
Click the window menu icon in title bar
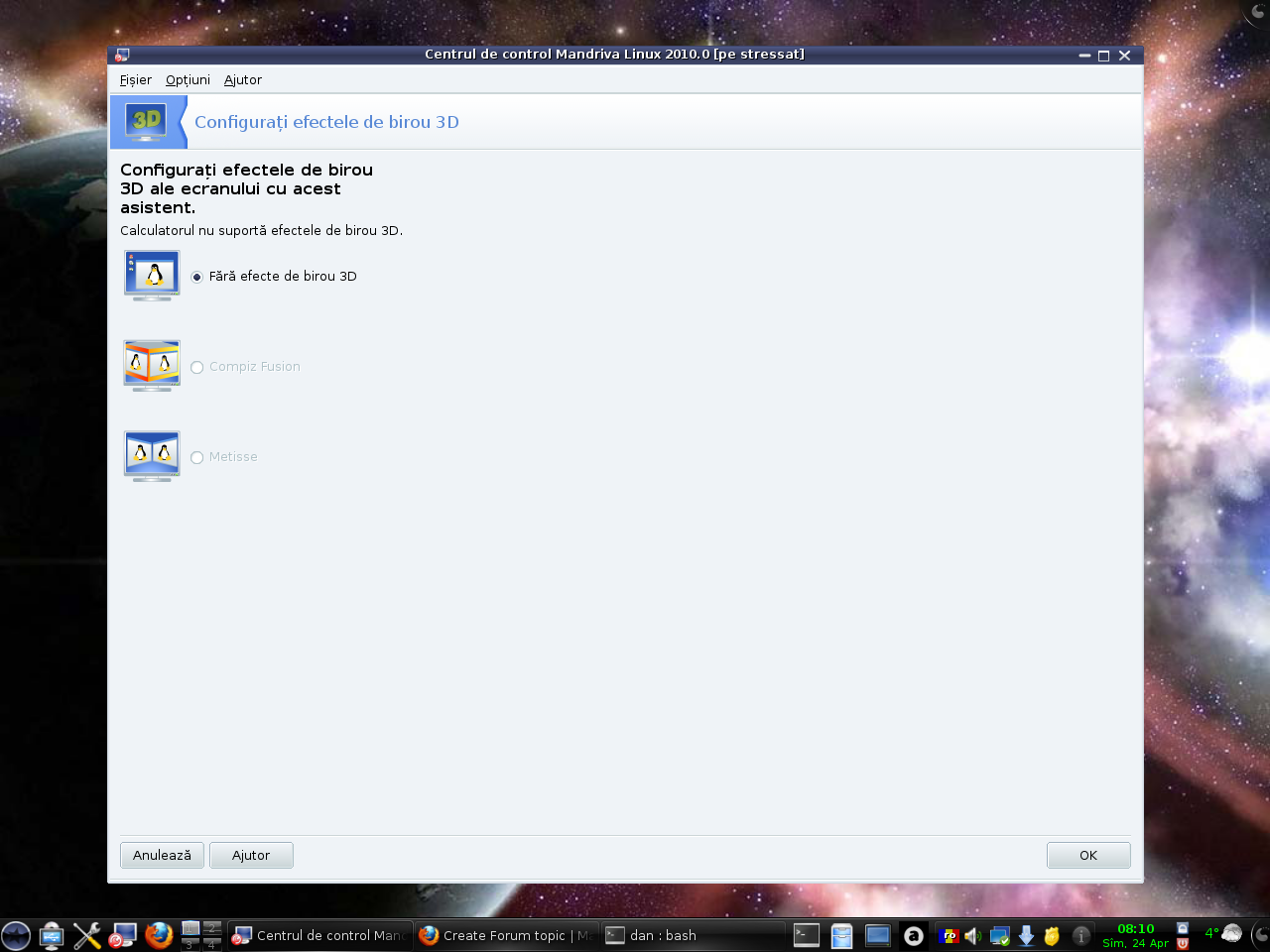[x=122, y=55]
